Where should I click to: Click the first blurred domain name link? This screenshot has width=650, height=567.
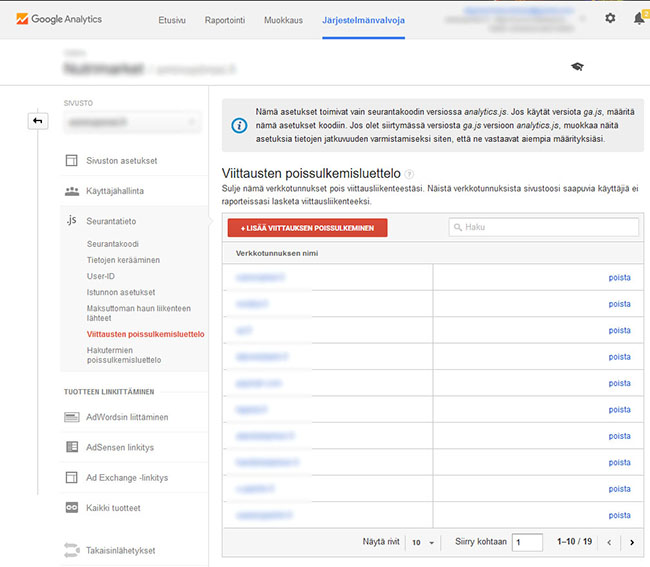tap(260, 277)
